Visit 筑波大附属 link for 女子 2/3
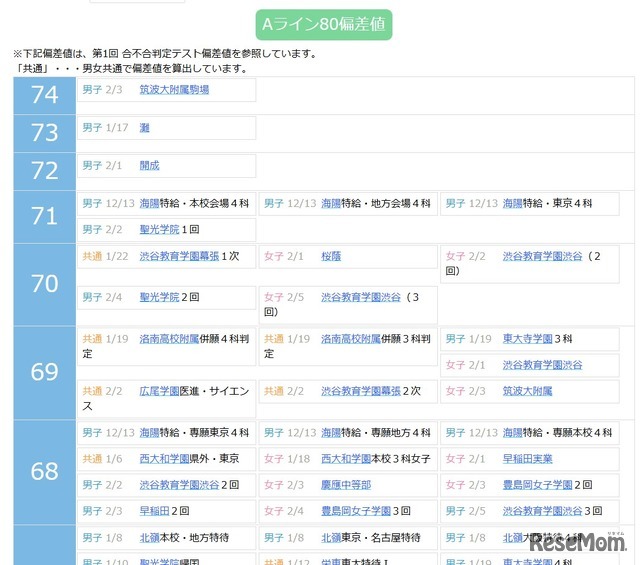The height and width of the screenshot is (565, 640). pyautogui.click(x=528, y=391)
